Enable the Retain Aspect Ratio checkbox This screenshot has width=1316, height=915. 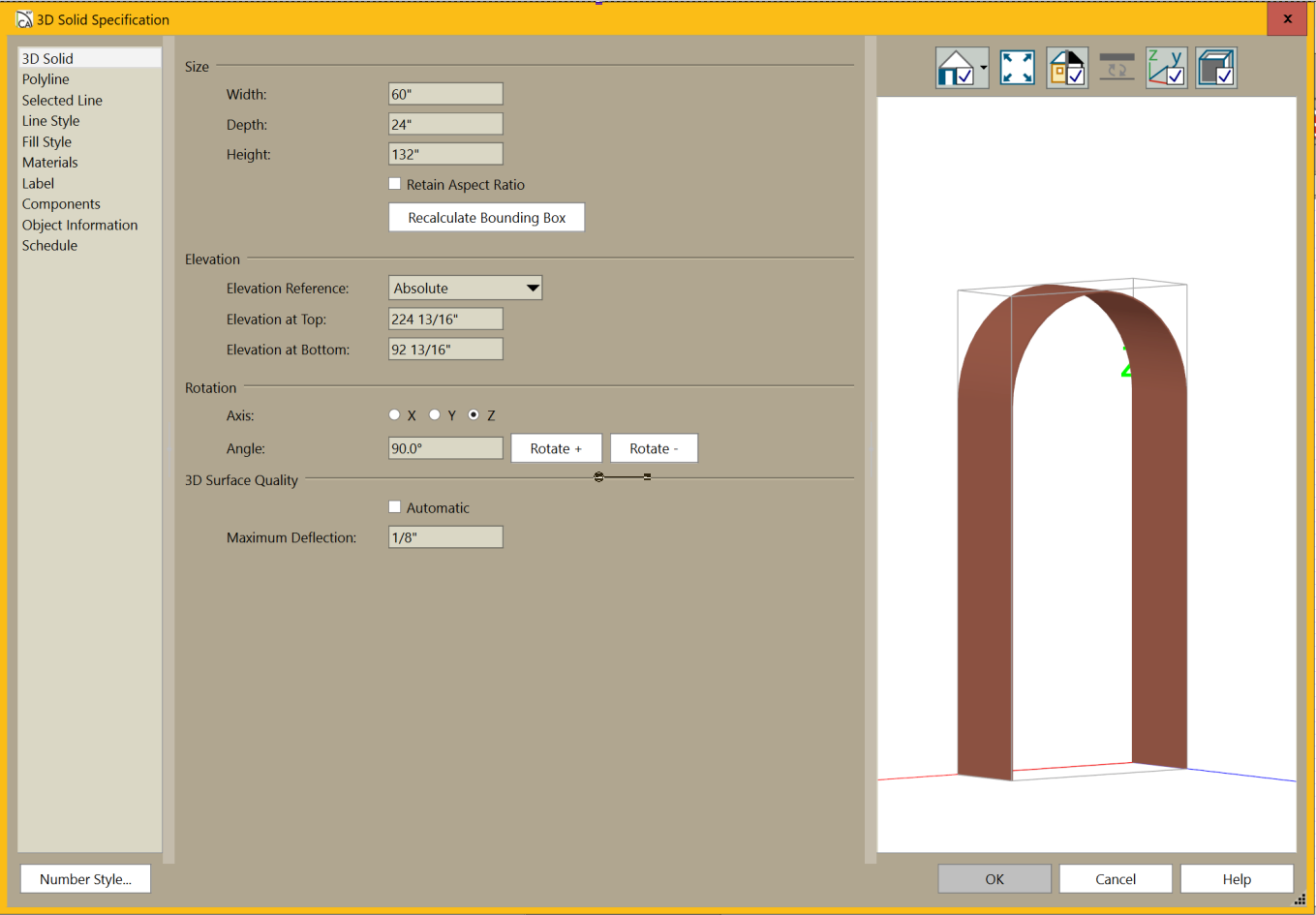tap(395, 184)
